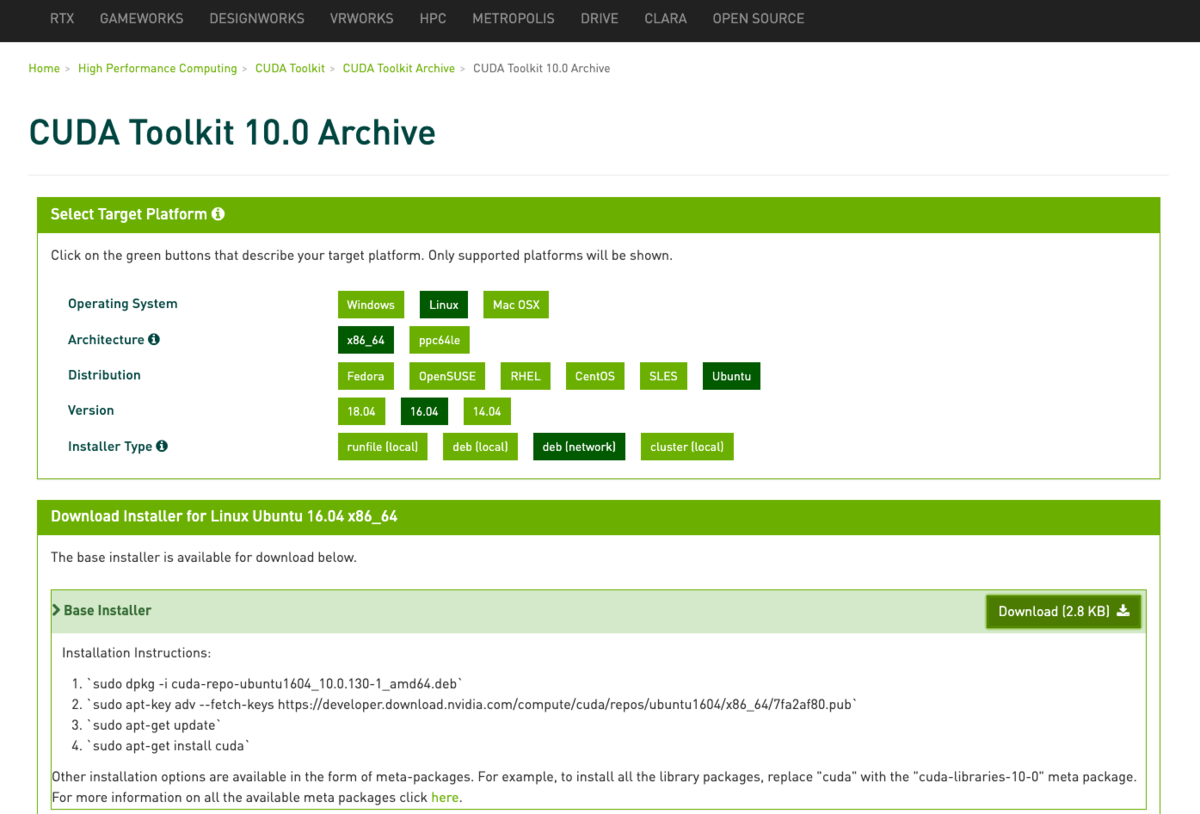The height and width of the screenshot is (814, 1200).
Task: Select the Linux operating system option
Action: point(444,305)
